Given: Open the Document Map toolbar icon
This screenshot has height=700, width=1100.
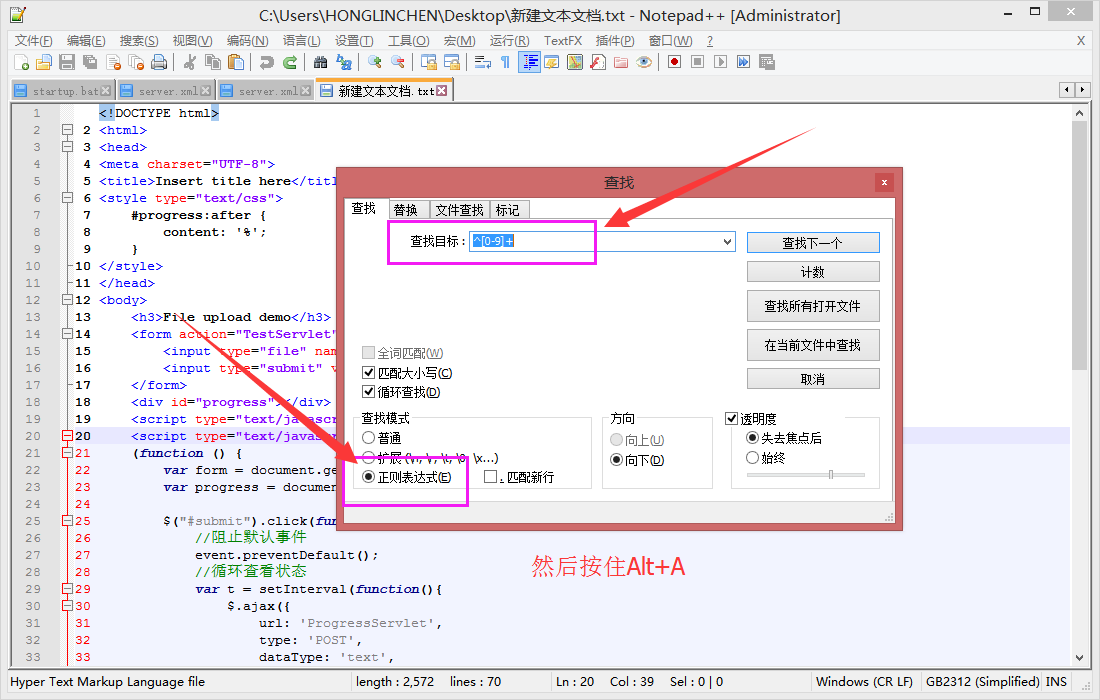Looking at the screenshot, I should [x=575, y=62].
